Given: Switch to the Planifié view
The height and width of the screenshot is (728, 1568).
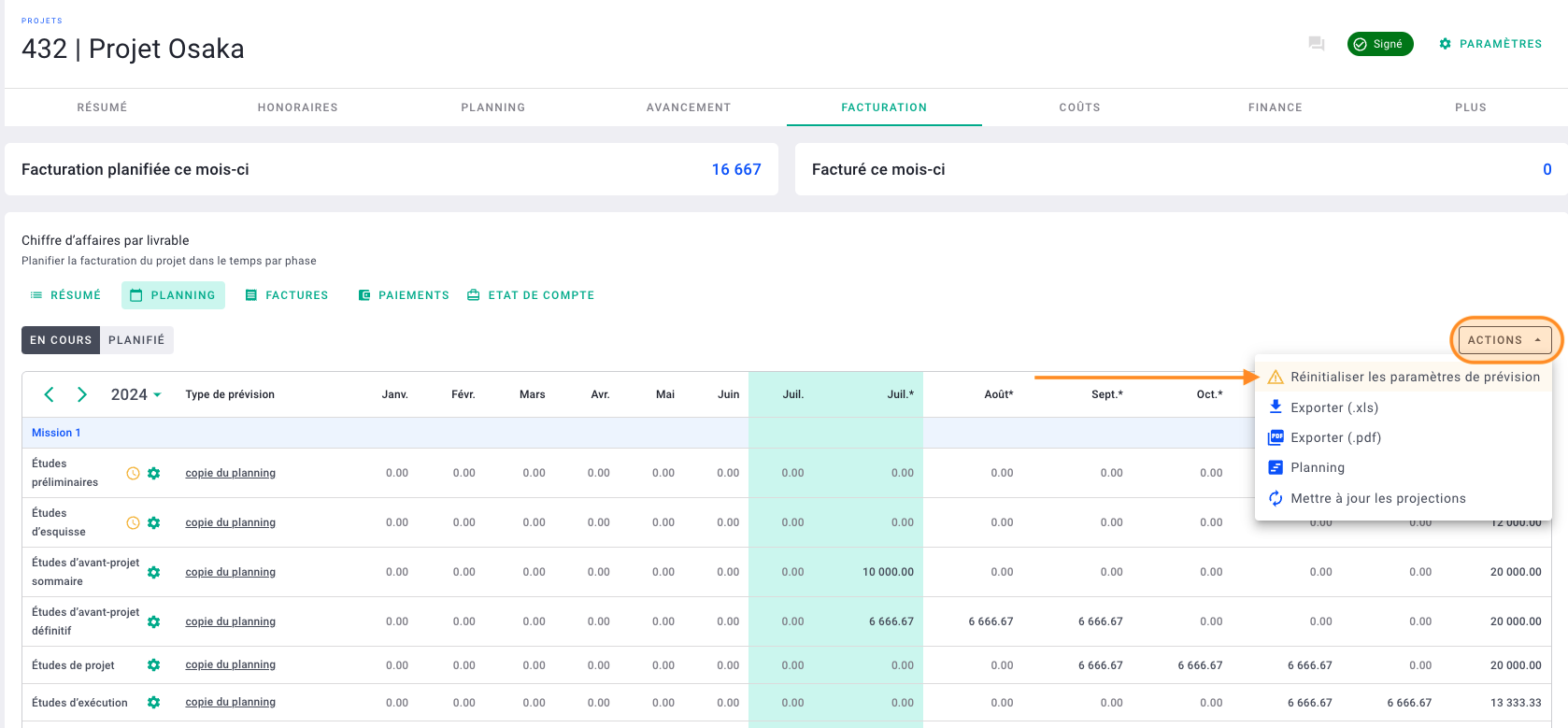Looking at the screenshot, I should [136, 340].
